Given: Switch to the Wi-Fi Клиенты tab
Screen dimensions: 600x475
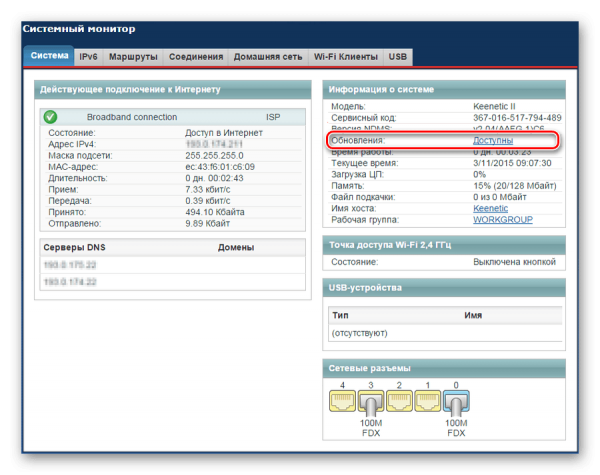Looking at the screenshot, I should [x=346, y=57].
